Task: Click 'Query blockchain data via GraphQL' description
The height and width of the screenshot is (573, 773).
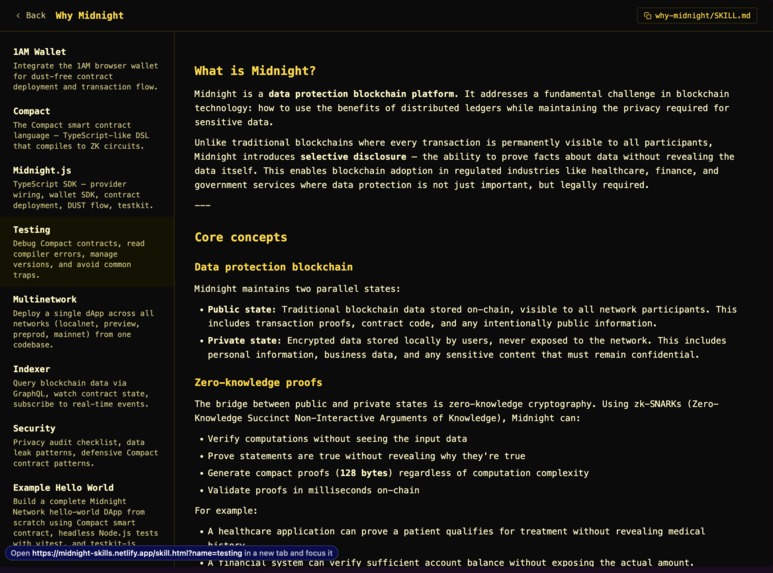Action: 81,394
